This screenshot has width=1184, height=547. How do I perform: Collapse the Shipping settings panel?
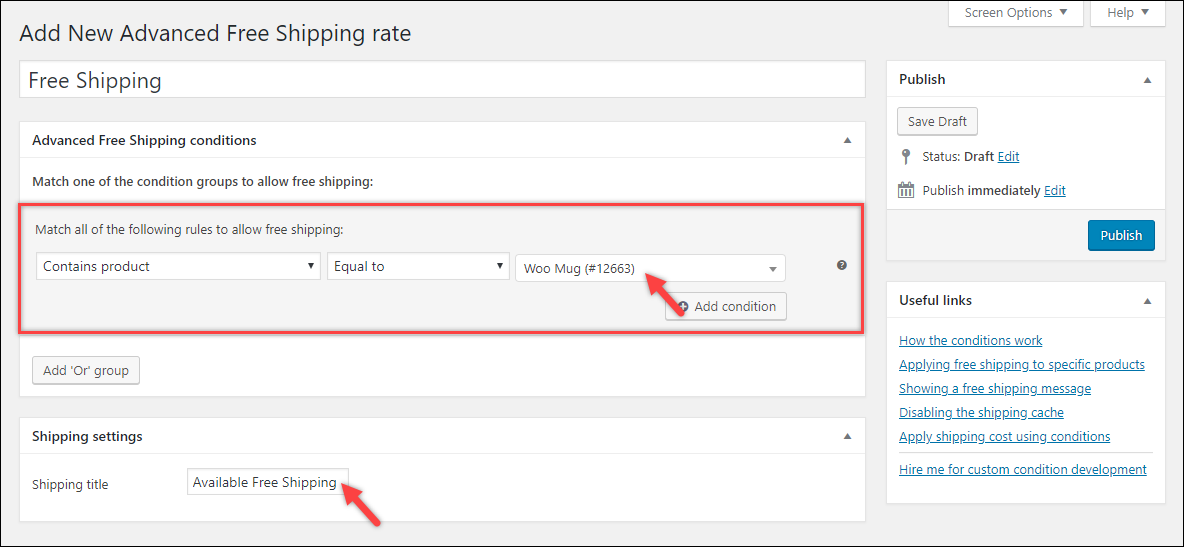pyautogui.click(x=847, y=437)
